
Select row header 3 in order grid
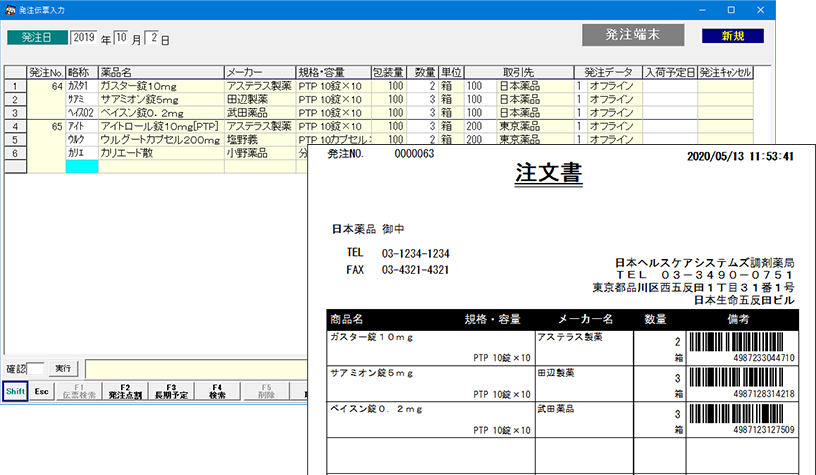point(15,113)
